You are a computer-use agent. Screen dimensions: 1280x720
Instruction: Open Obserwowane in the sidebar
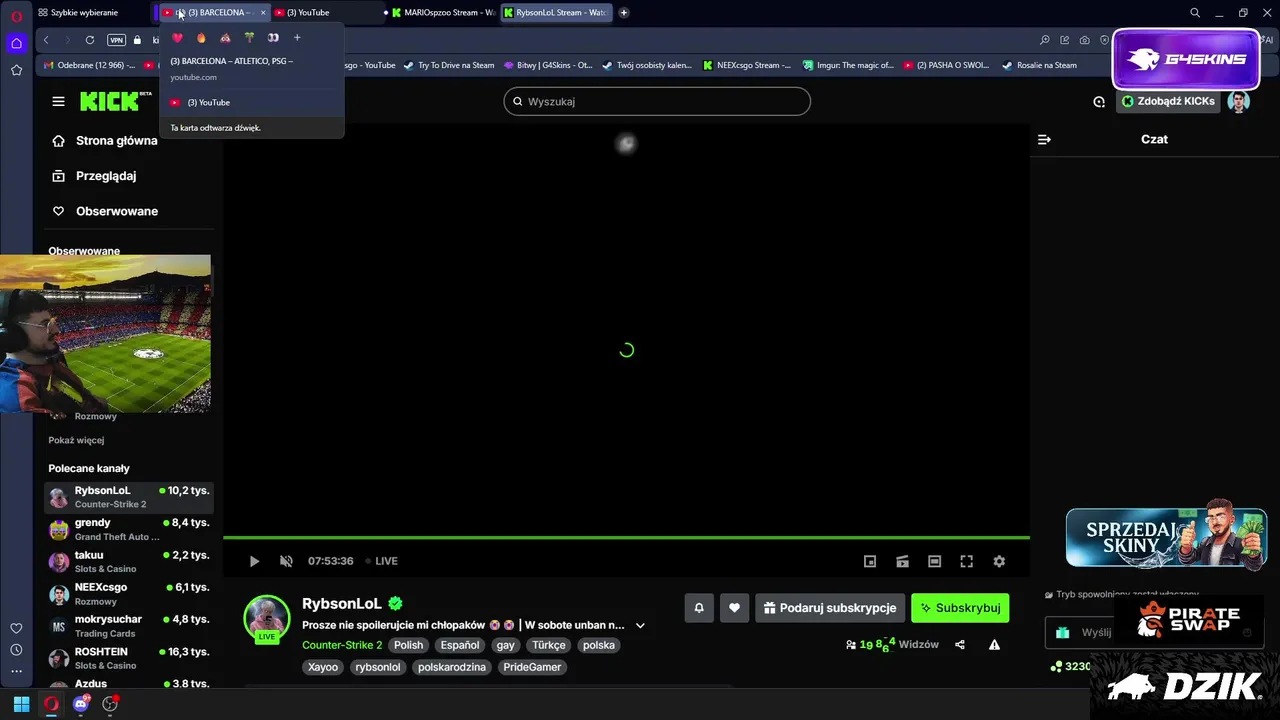(105, 211)
